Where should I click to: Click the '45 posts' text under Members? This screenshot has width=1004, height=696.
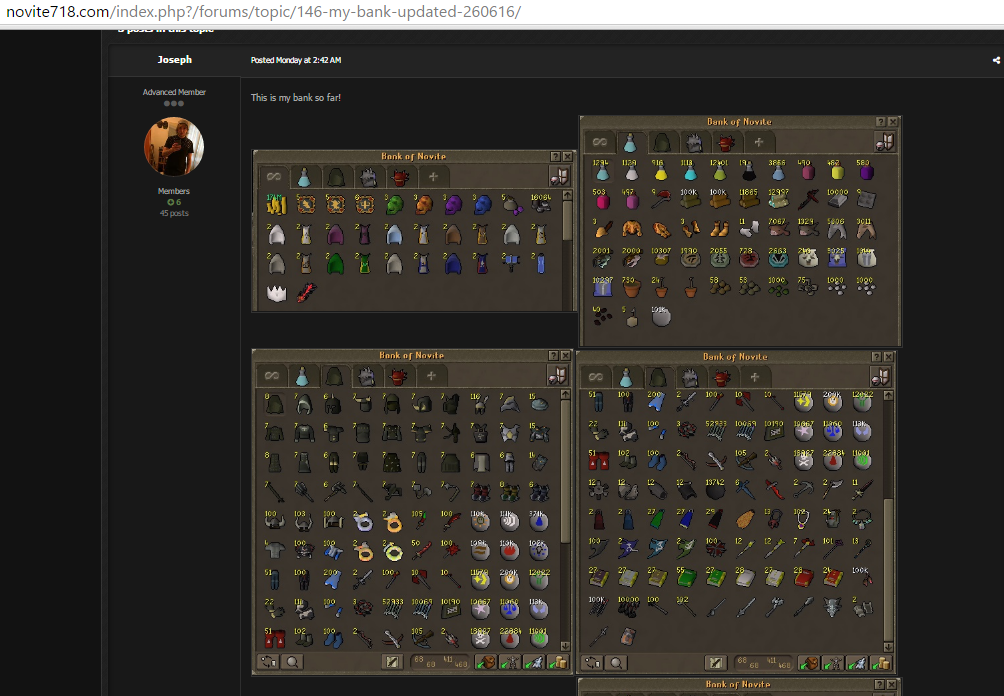click(x=174, y=213)
